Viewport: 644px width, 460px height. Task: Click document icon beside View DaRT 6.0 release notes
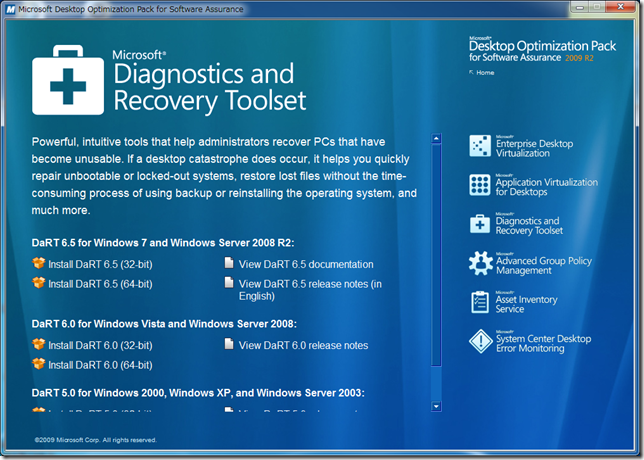pyautogui.click(x=229, y=343)
